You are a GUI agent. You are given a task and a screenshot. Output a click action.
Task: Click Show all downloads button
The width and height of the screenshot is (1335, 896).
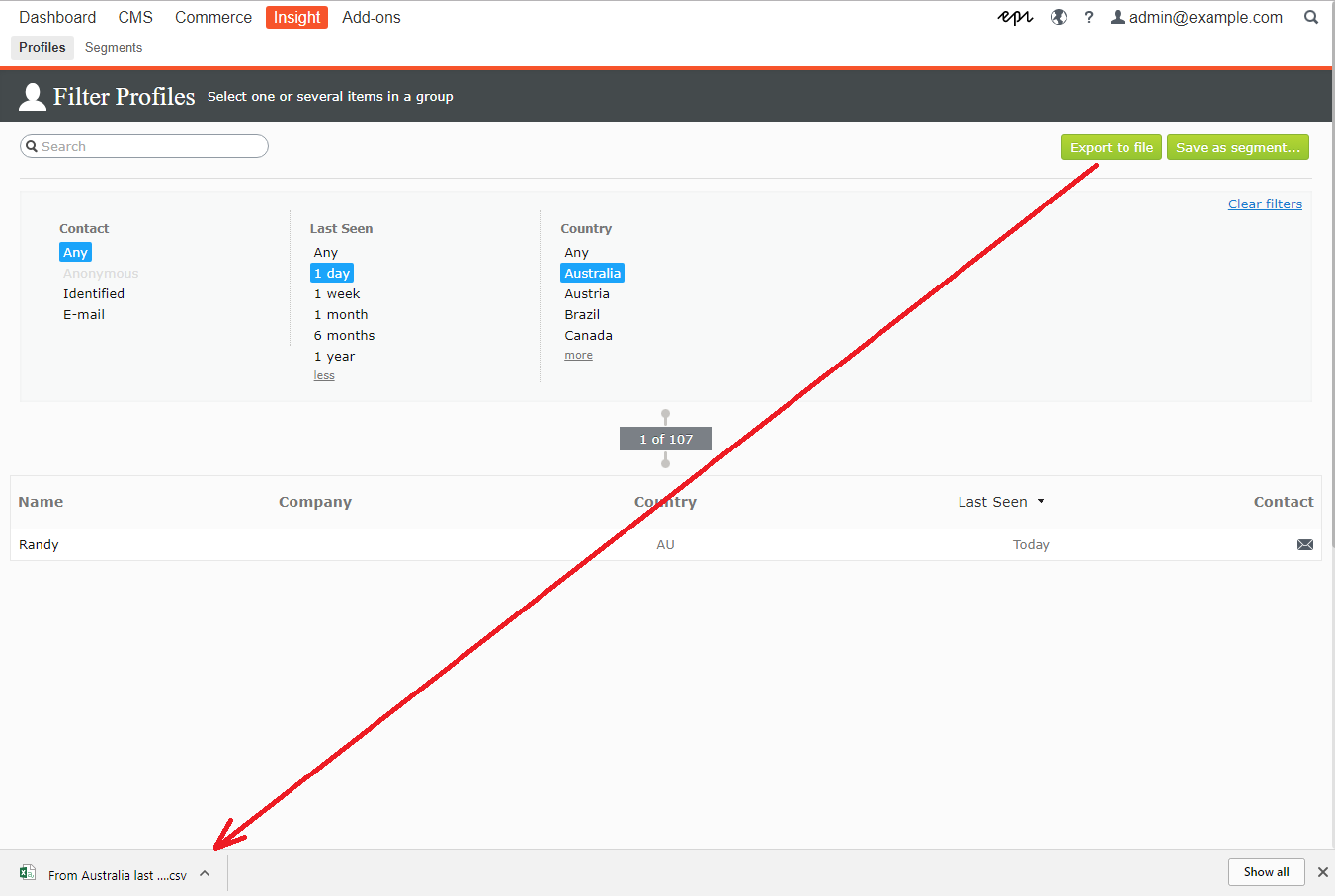coord(1266,872)
